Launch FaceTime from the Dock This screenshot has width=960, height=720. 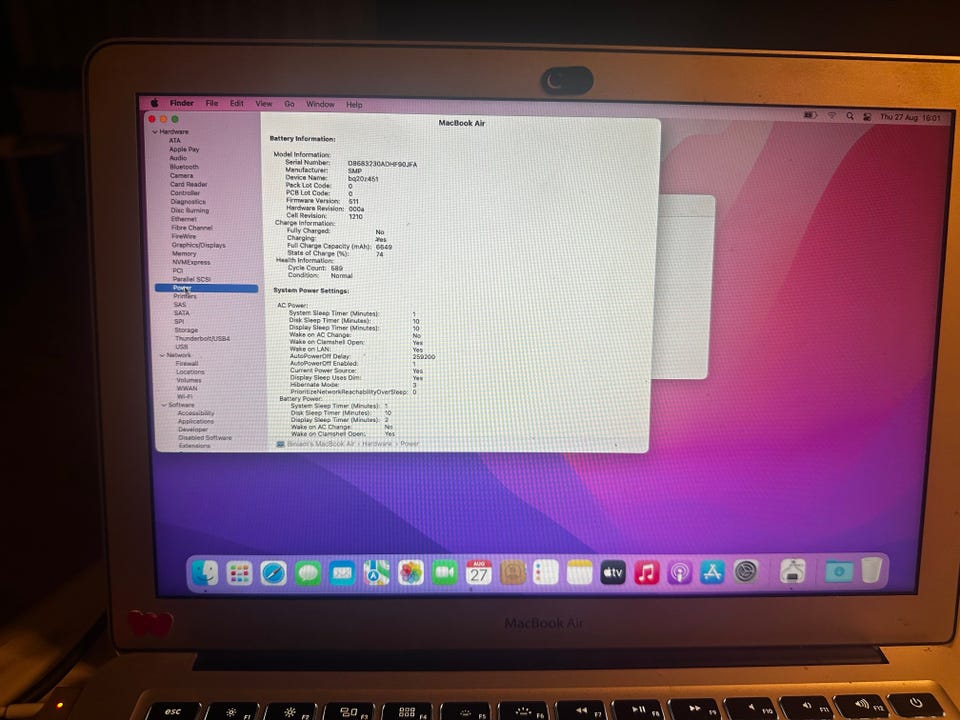click(x=445, y=573)
